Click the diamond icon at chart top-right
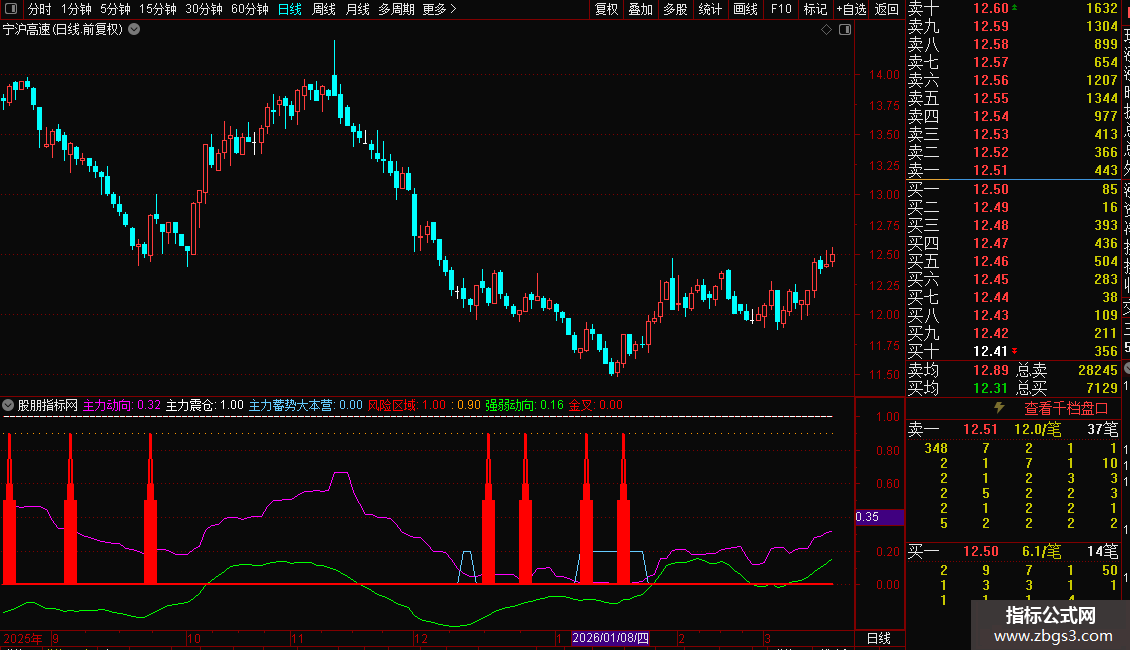The image size is (1130, 650). [827, 30]
